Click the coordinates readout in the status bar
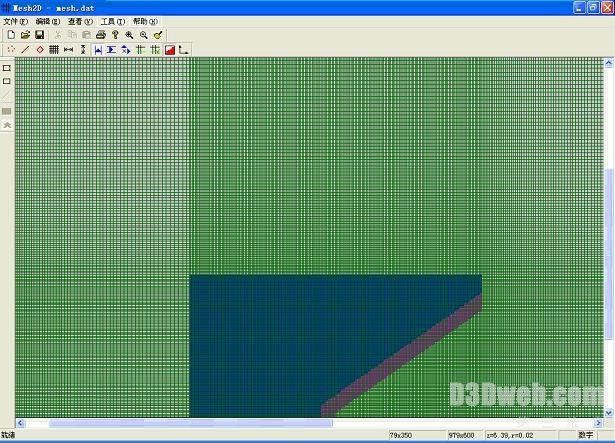 pyautogui.click(x=510, y=435)
